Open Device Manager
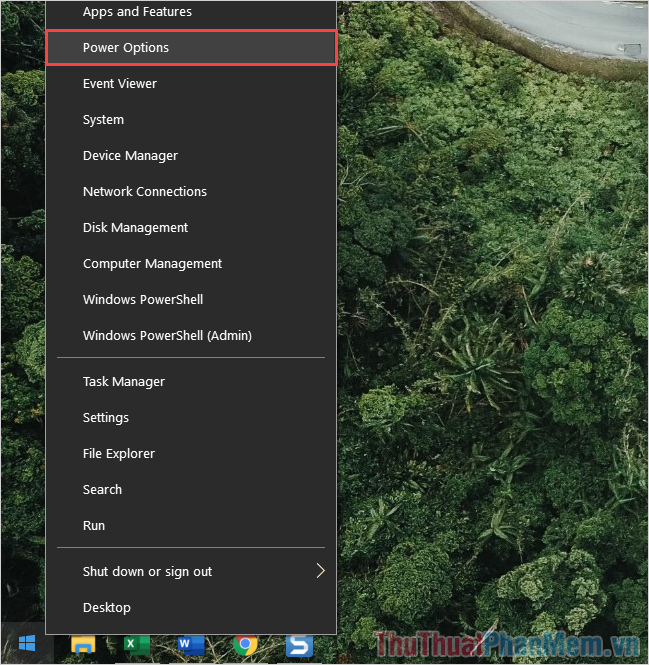The image size is (649, 665). [191, 156]
